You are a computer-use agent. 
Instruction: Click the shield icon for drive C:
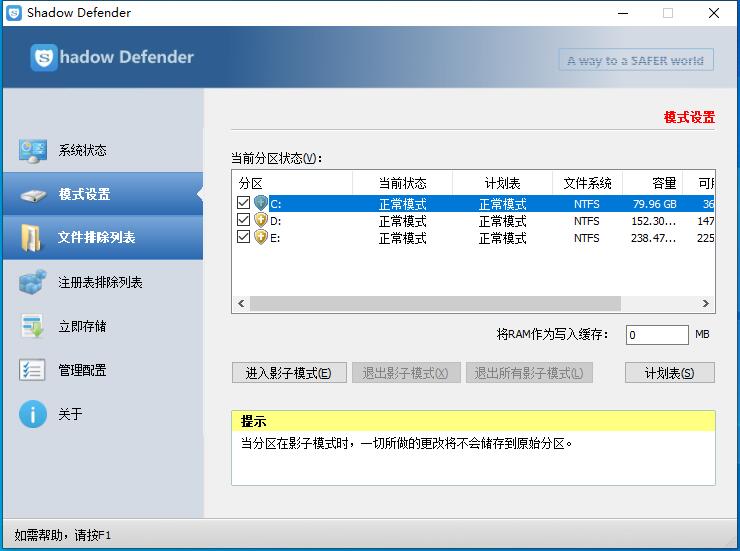[x=261, y=204]
